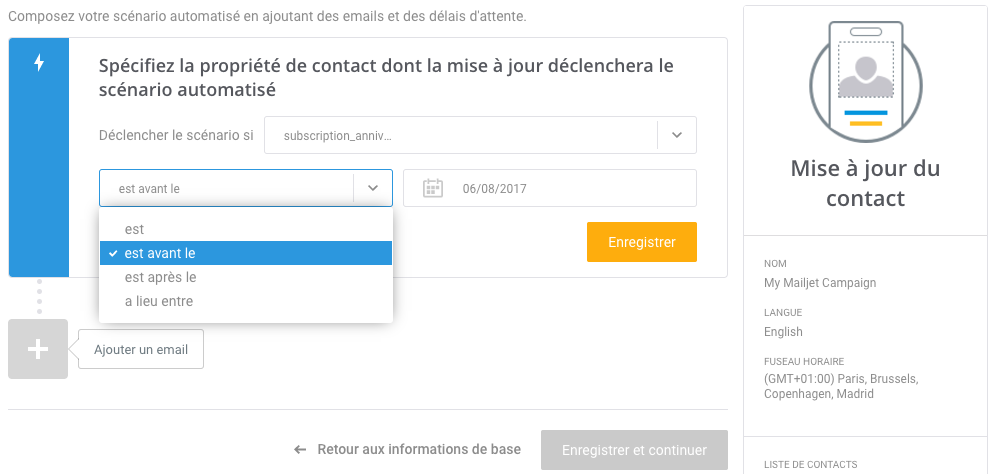Click Enregistrer et continuer button
Screen dimensions: 997x474
(x=634, y=450)
